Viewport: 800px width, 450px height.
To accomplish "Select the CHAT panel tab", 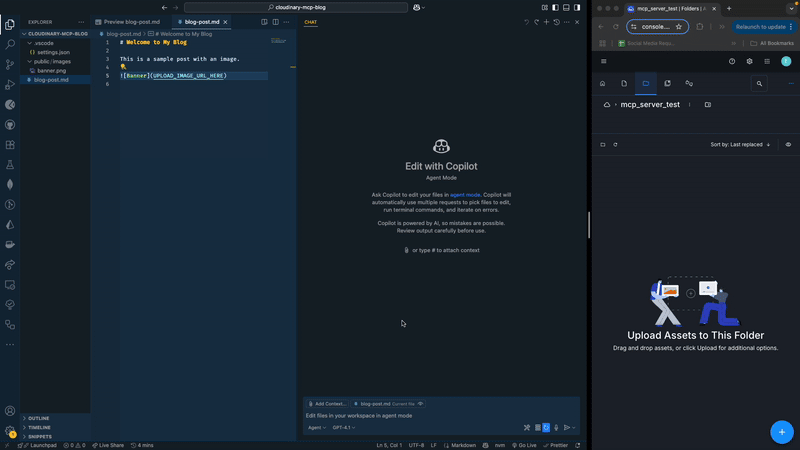I will (310, 22).
